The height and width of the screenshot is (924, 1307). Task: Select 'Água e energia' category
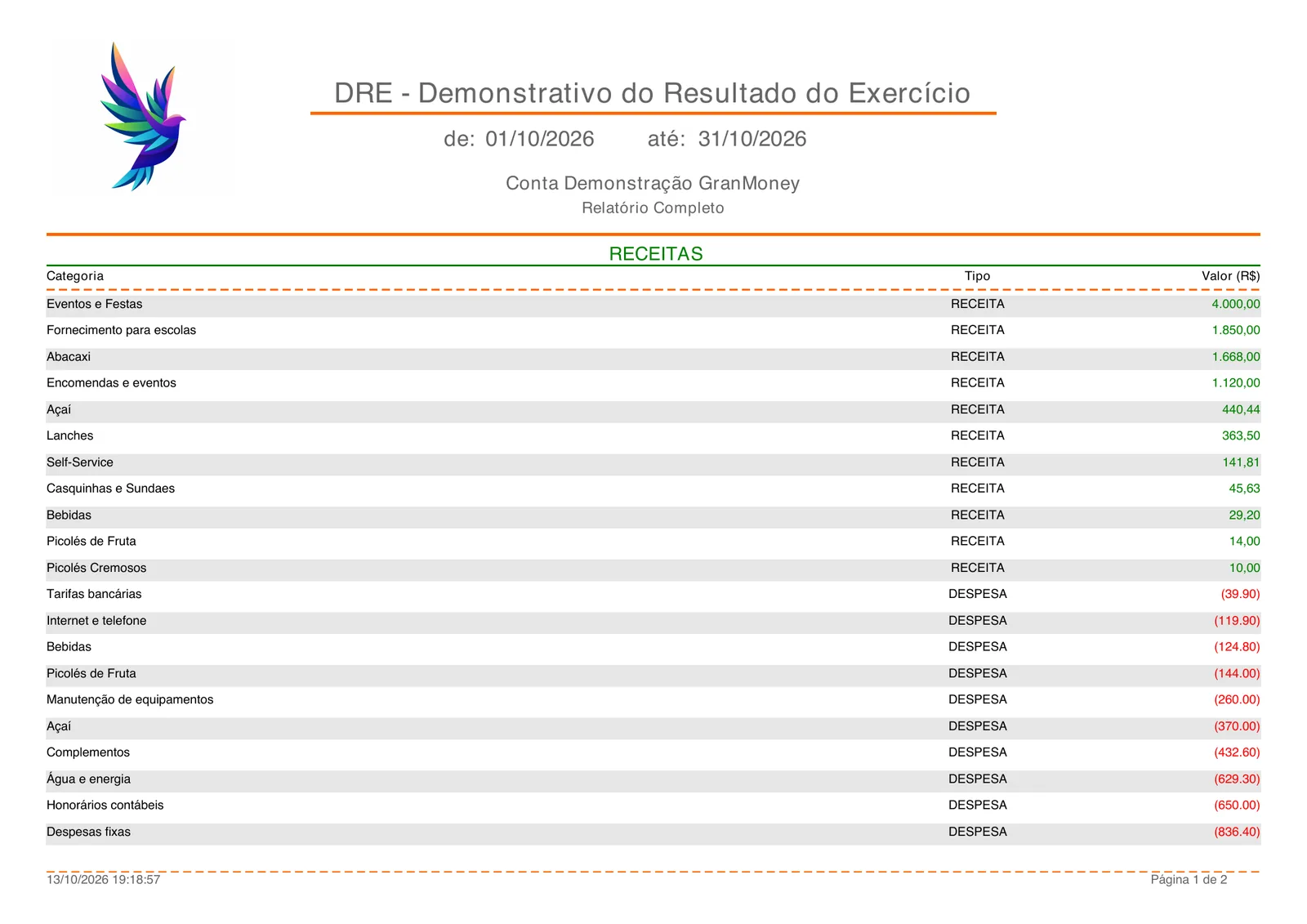[88, 779]
